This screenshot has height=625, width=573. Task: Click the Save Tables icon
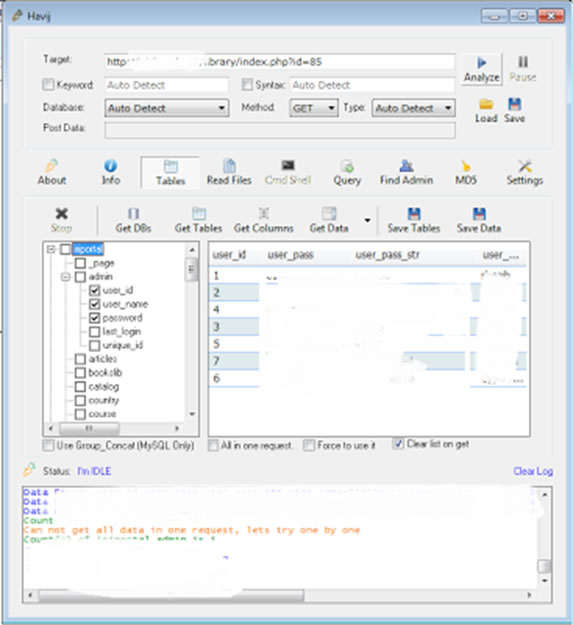(x=414, y=214)
